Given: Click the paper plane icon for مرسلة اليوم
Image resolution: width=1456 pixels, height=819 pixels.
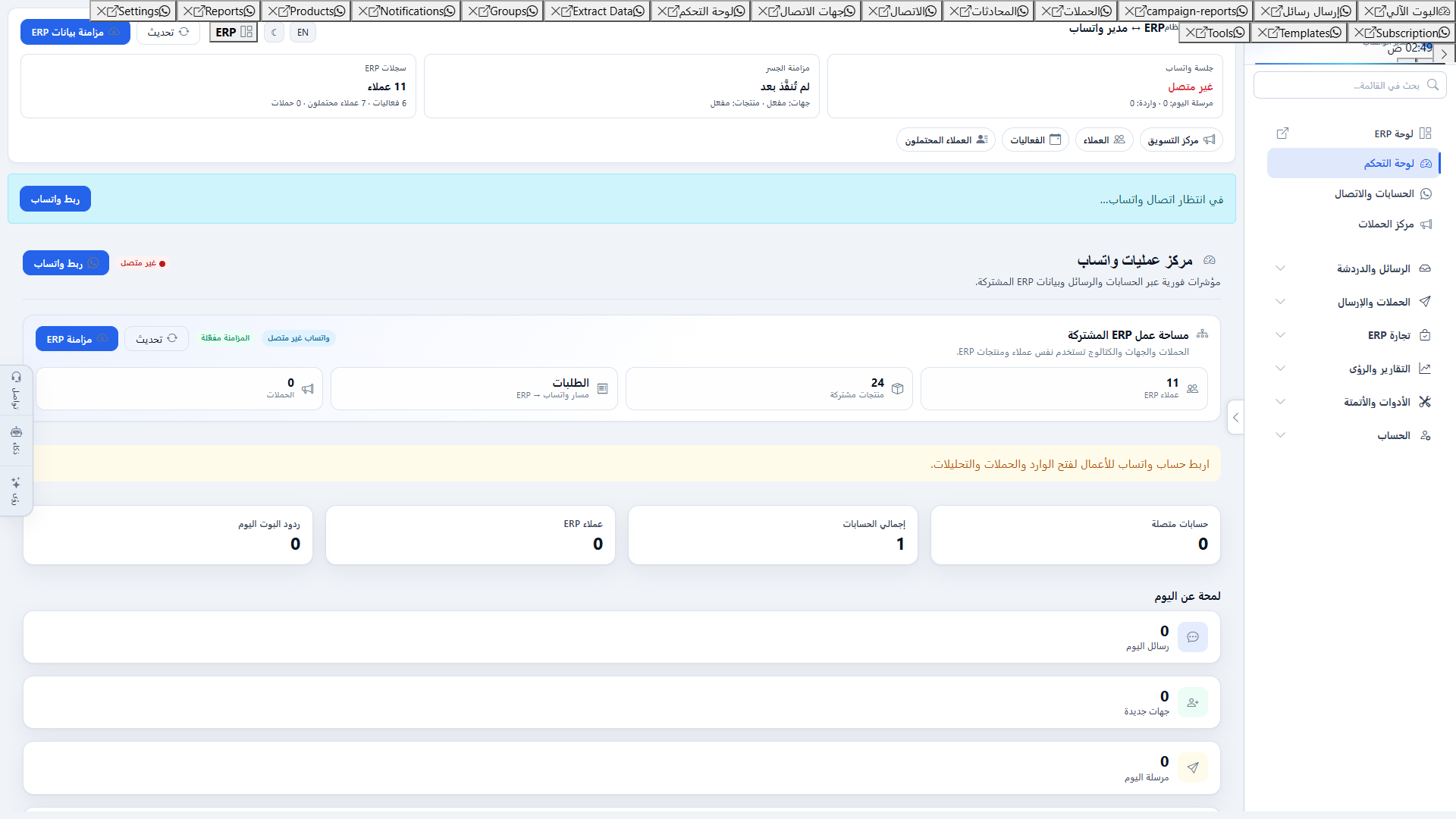Looking at the screenshot, I should [x=1193, y=767].
